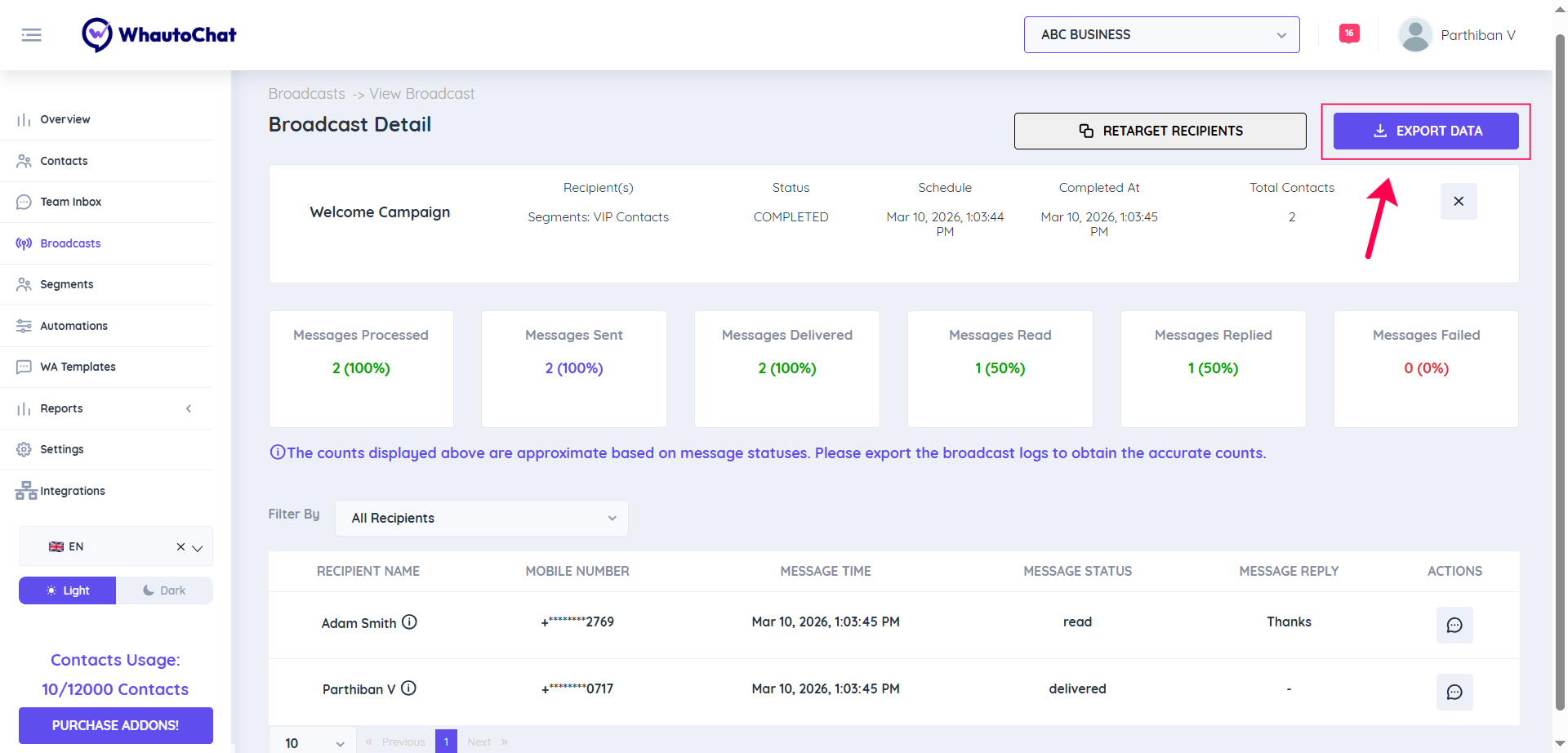Viewport: 1568px width, 753px height.
Task: Switch to Dark theme
Action: point(164,590)
